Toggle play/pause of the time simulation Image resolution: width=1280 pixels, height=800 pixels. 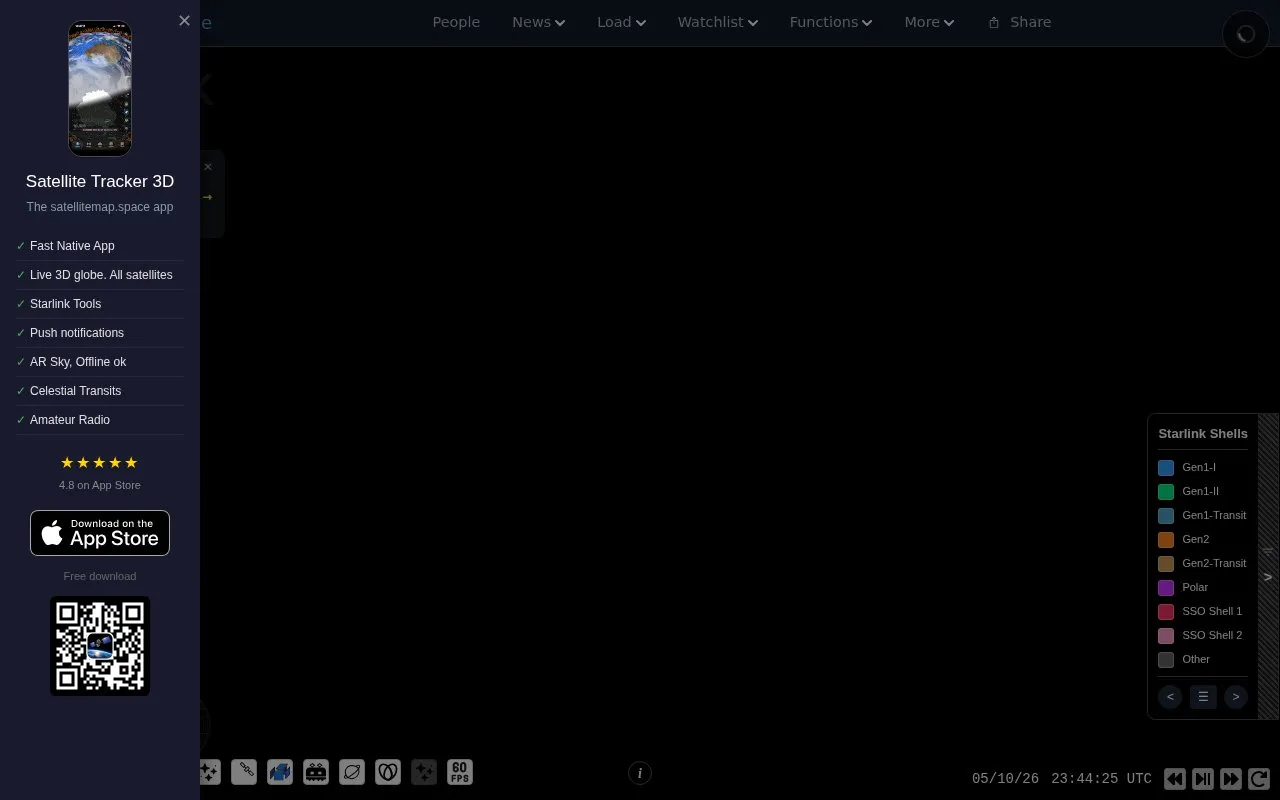coord(1203,778)
